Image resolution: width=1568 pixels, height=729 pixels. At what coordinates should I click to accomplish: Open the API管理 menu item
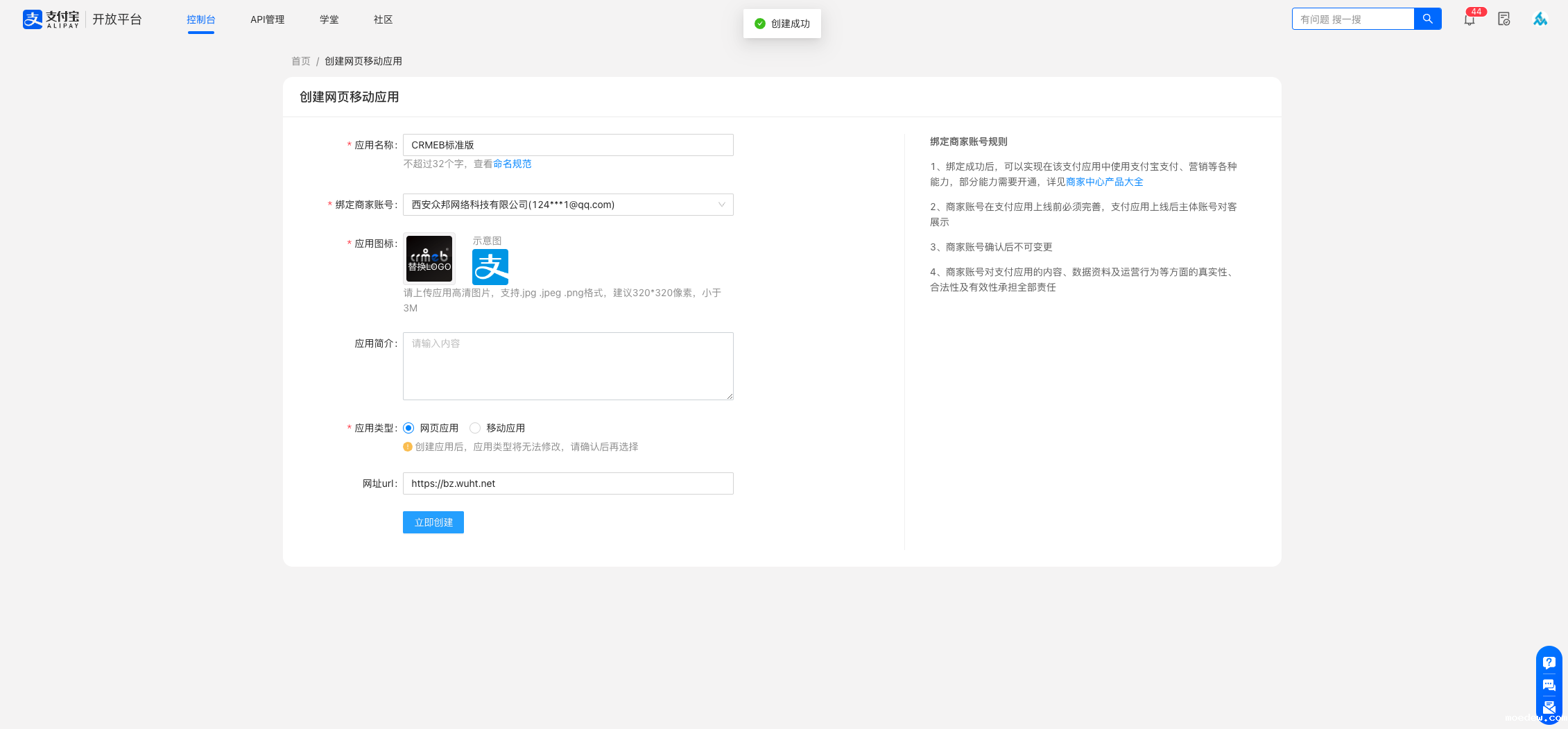pyautogui.click(x=267, y=19)
